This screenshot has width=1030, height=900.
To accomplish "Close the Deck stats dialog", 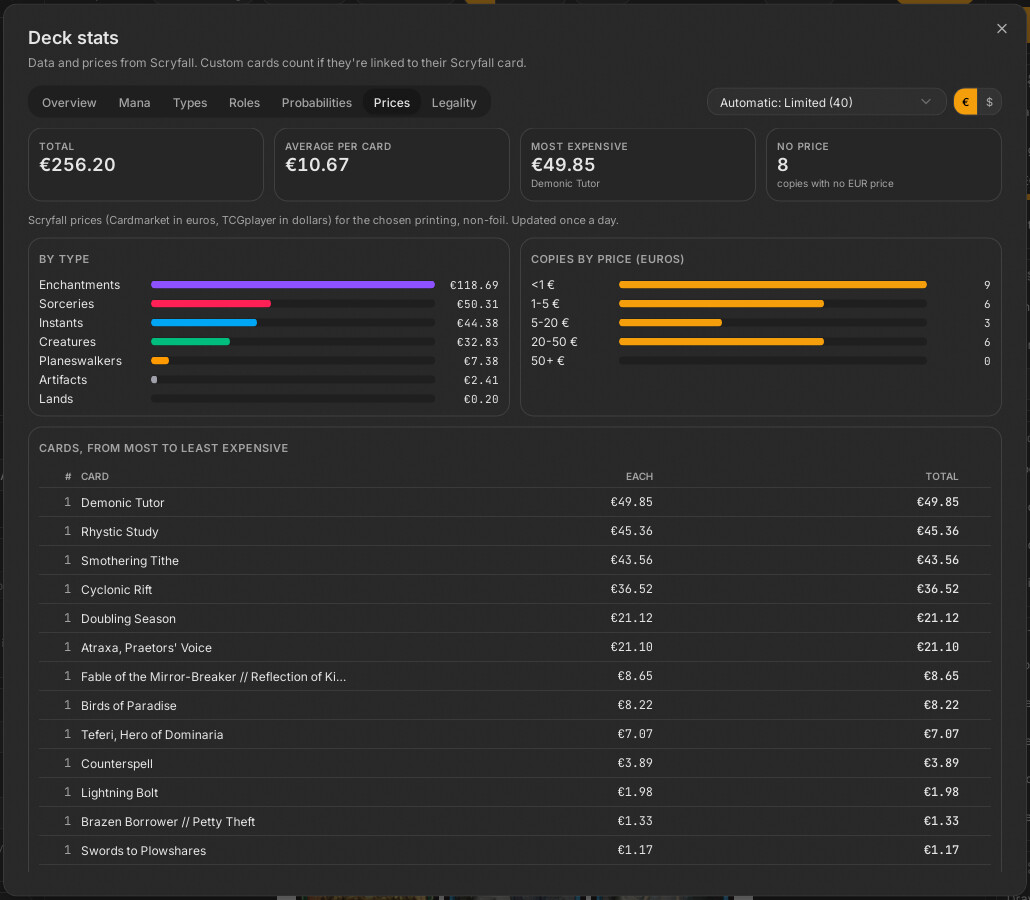I will [x=1001, y=29].
